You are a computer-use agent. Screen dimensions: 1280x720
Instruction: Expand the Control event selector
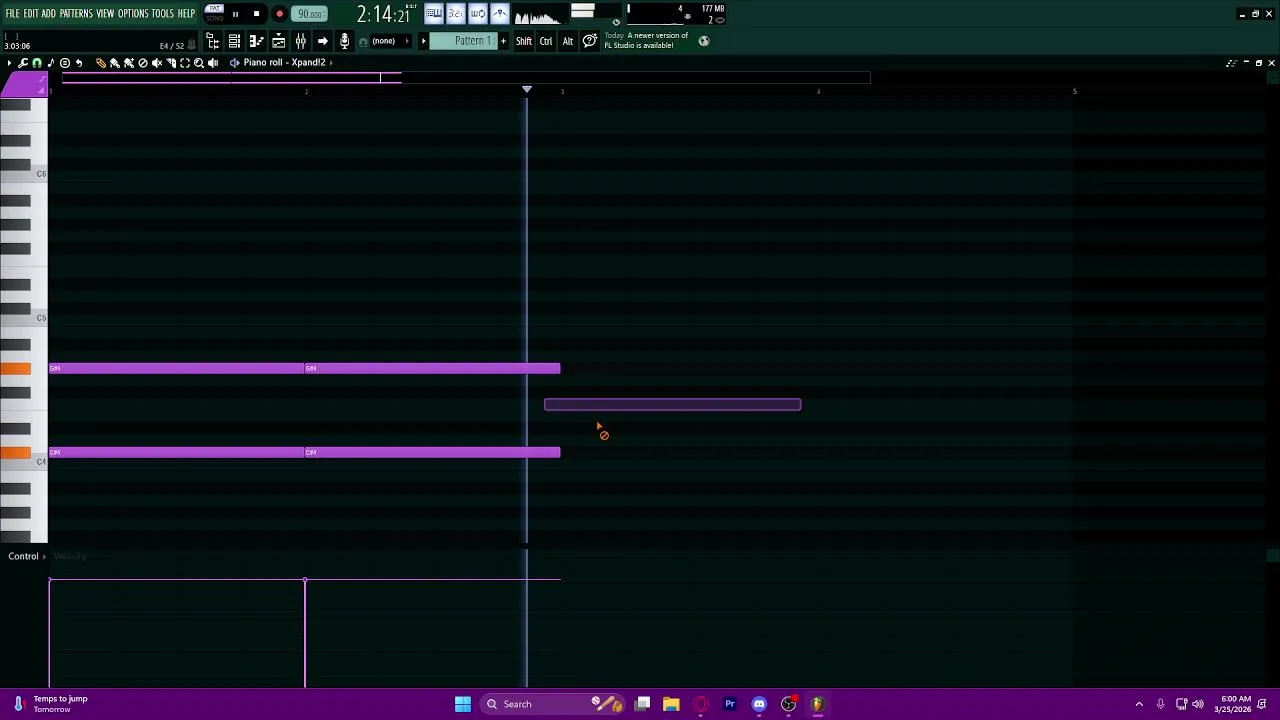pos(27,556)
